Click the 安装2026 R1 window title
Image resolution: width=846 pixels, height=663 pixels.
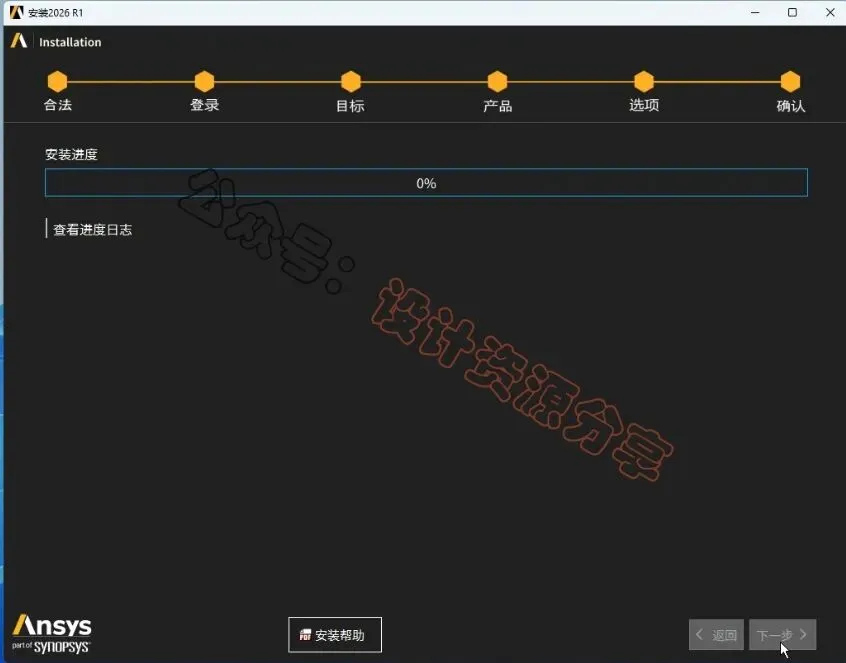coord(56,12)
